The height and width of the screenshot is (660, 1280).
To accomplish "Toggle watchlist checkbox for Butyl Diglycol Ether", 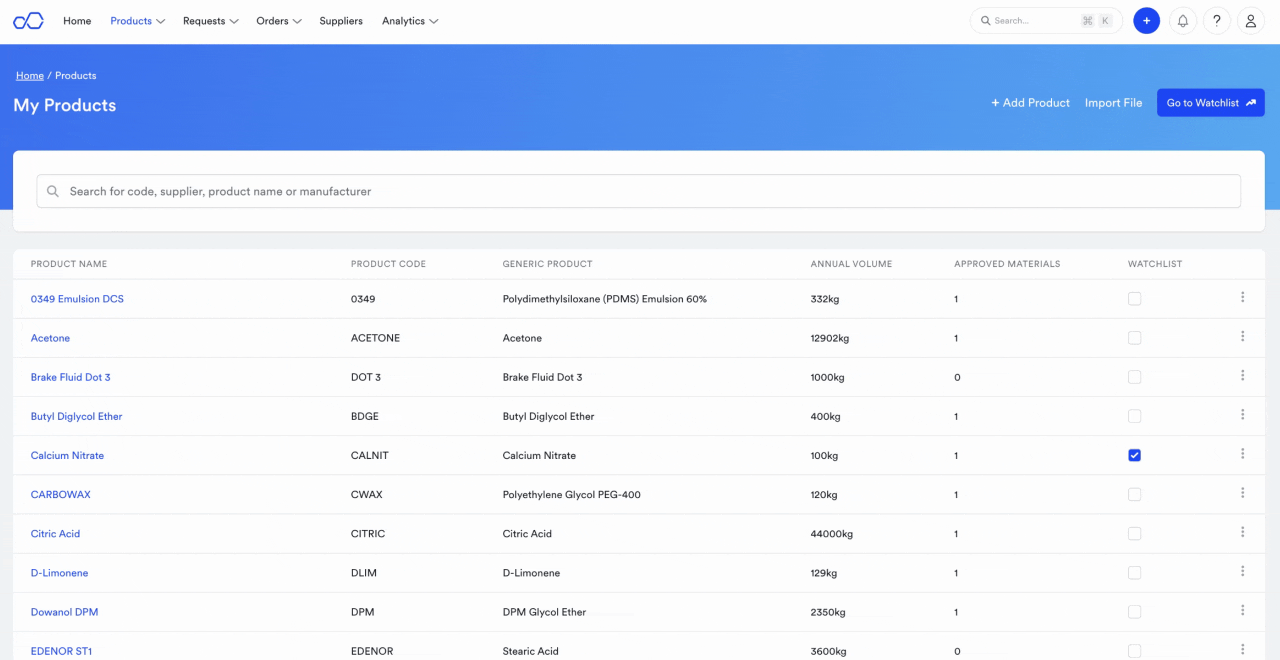I will [x=1134, y=416].
